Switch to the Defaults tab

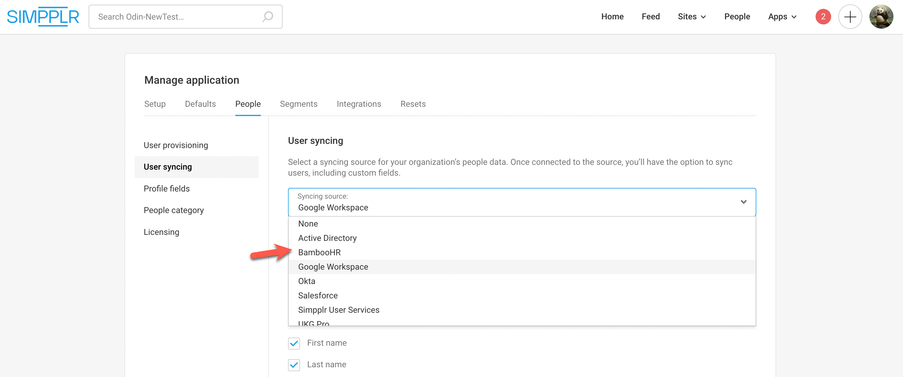pyautogui.click(x=200, y=104)
